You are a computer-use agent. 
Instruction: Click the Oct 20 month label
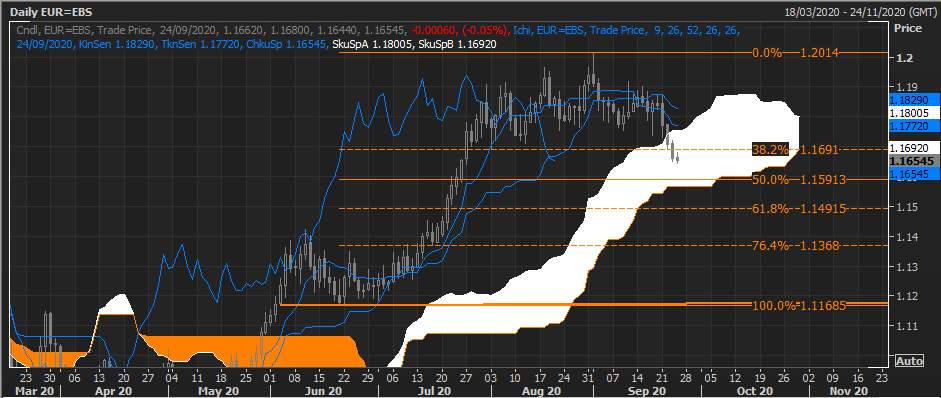click(x=755, y=391)
